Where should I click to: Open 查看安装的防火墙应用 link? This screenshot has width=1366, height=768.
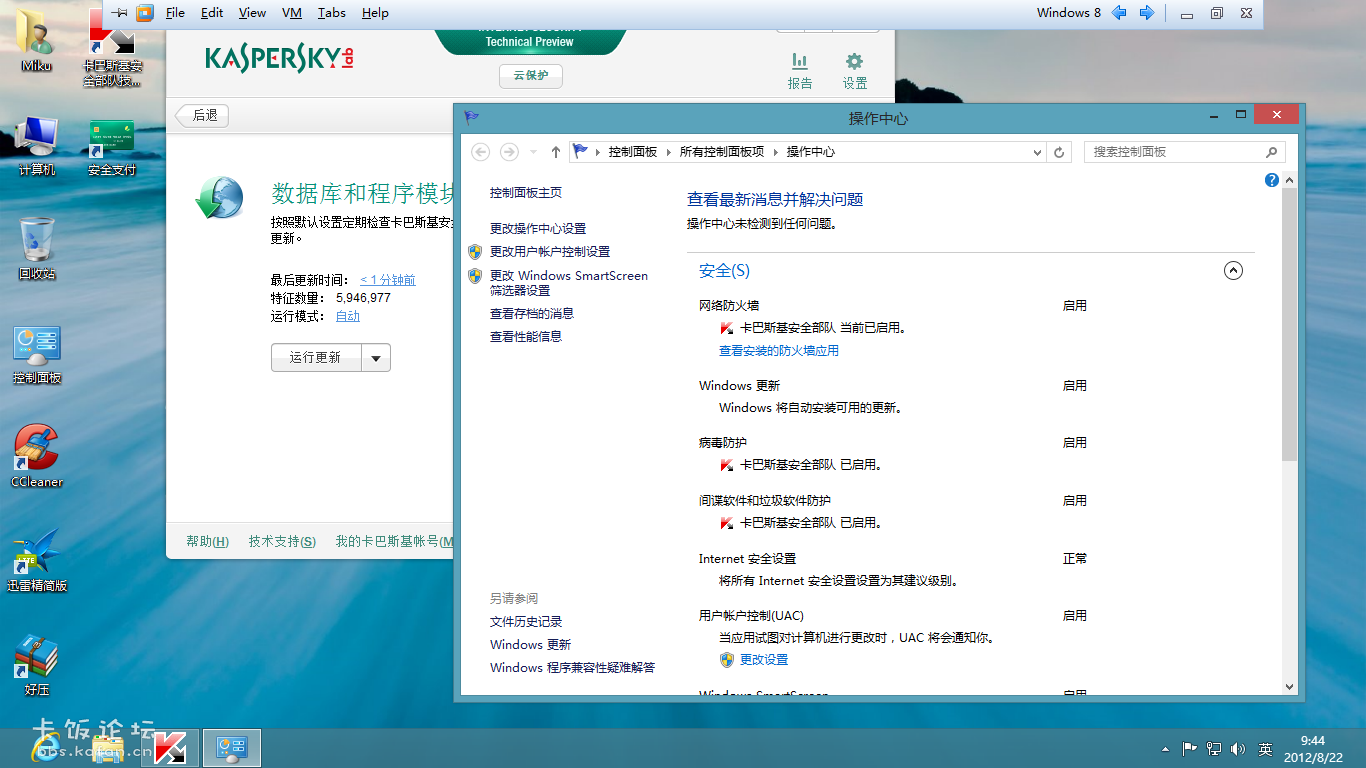(779, 351)
